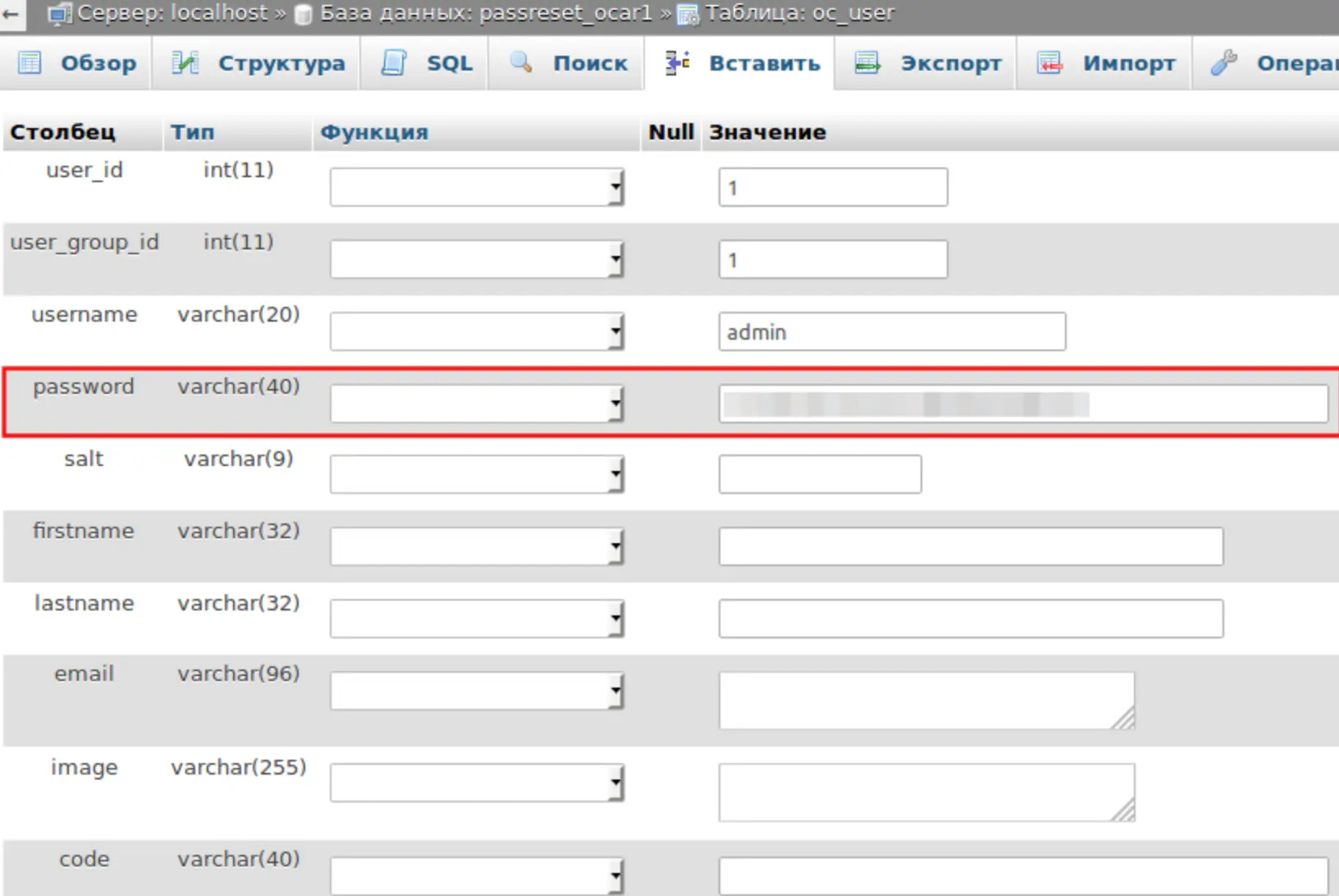The width and height of the screenshot is (1339, 896).
Task: Grab the email textarea resize handle
Action: [x=1123, y=719]
